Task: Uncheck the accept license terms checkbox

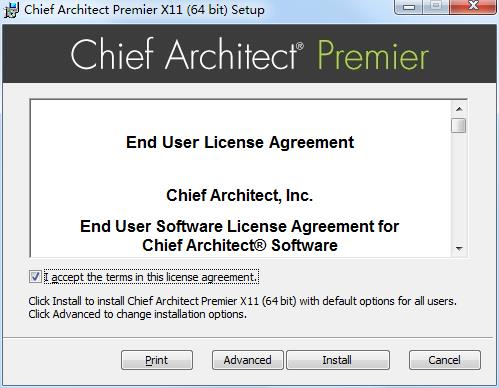Action: point(35,277)
